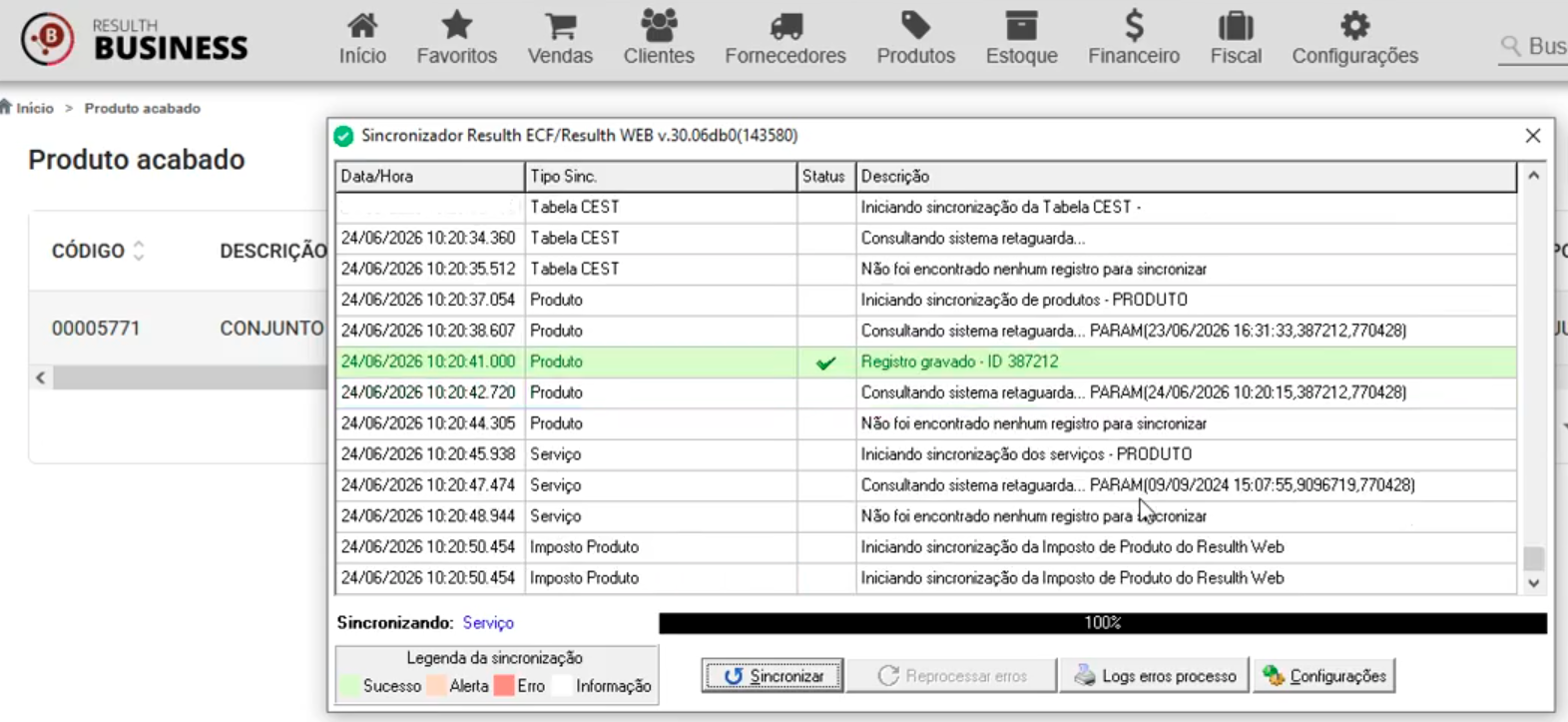This screenshot has height=722, width=1568.
Task: Open the Produtos tag icon
Action: 915,25
